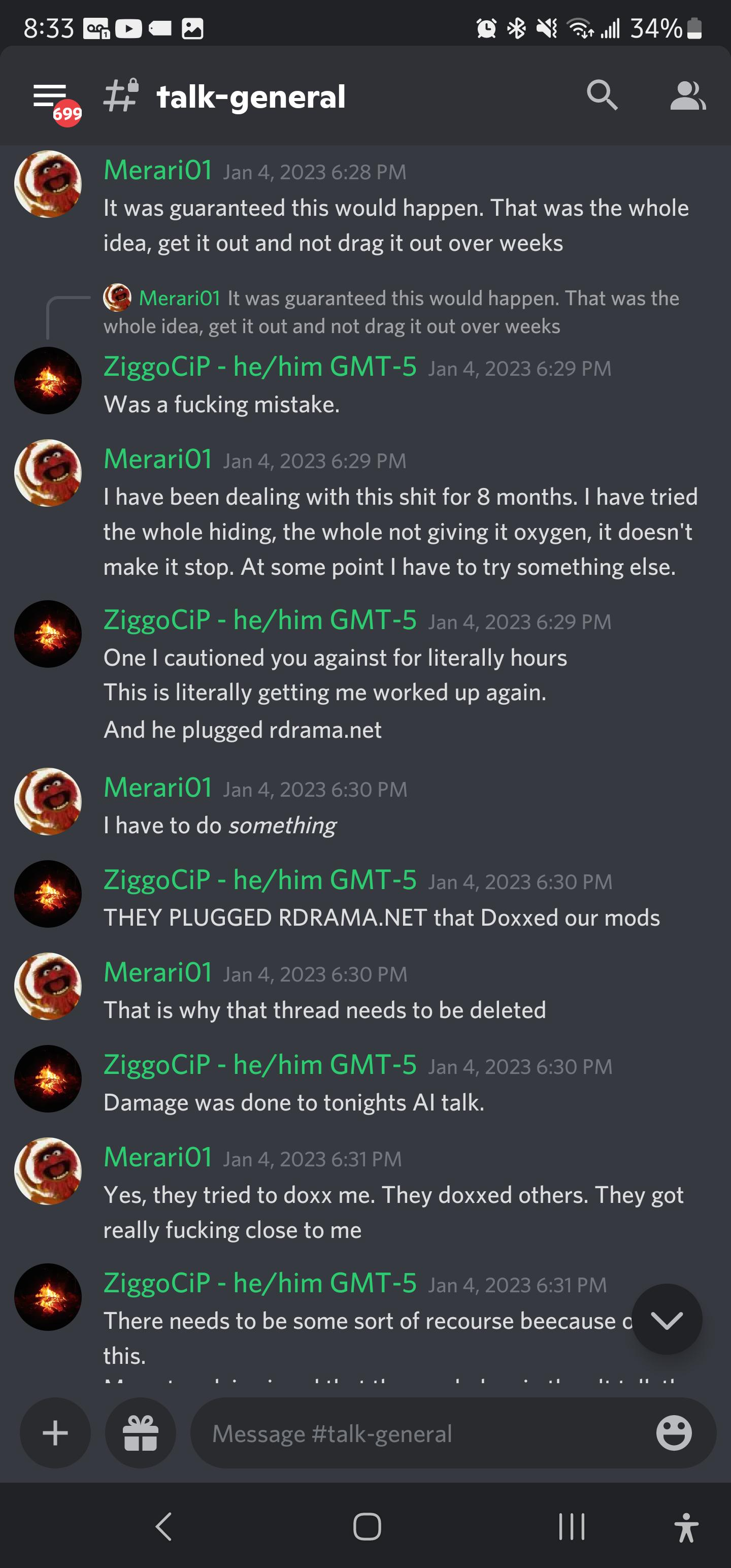This screenshot has width=731, height=1568.
Task: Open Merari01's avatar on first message
Action: [x=48, y=184]
